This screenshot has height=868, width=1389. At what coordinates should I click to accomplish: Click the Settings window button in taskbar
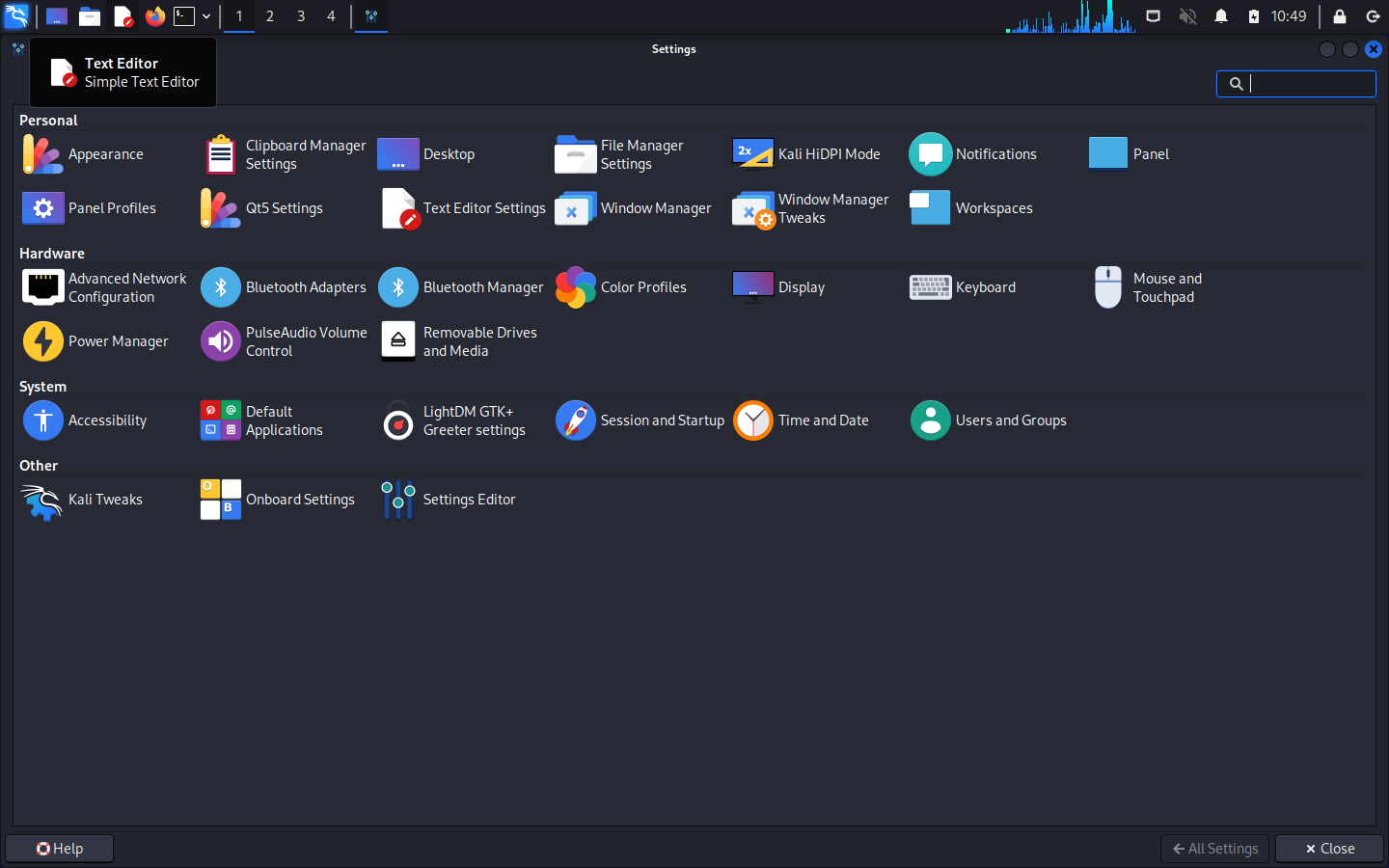pos(371,16)
